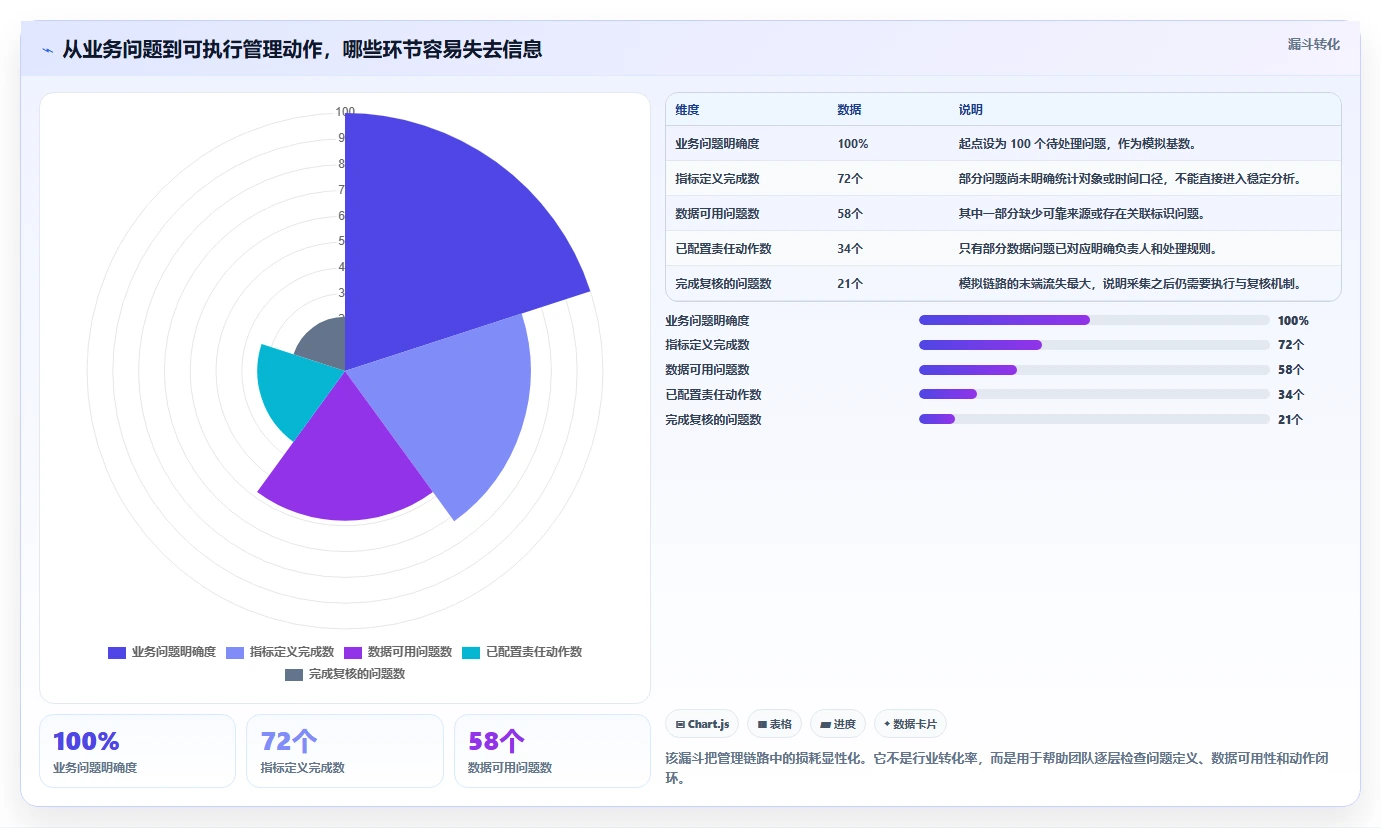Open the 72个 指标定义完成数 stat card

click(x=345, y=751)
